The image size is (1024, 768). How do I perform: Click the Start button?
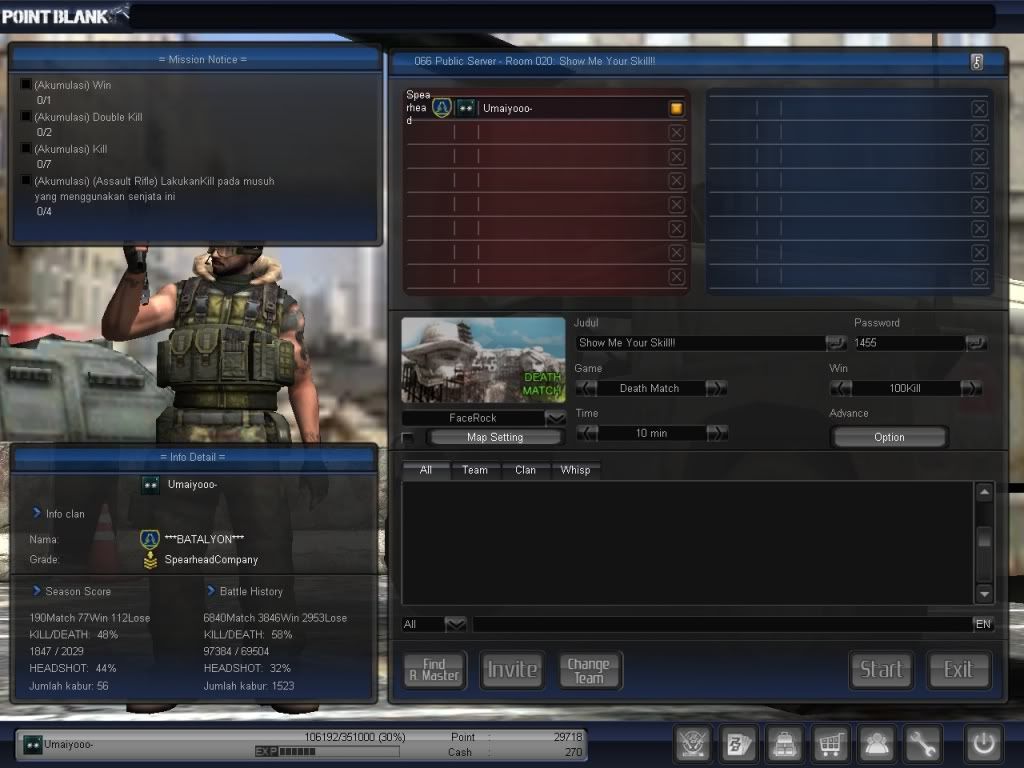[x=880, y=670]
